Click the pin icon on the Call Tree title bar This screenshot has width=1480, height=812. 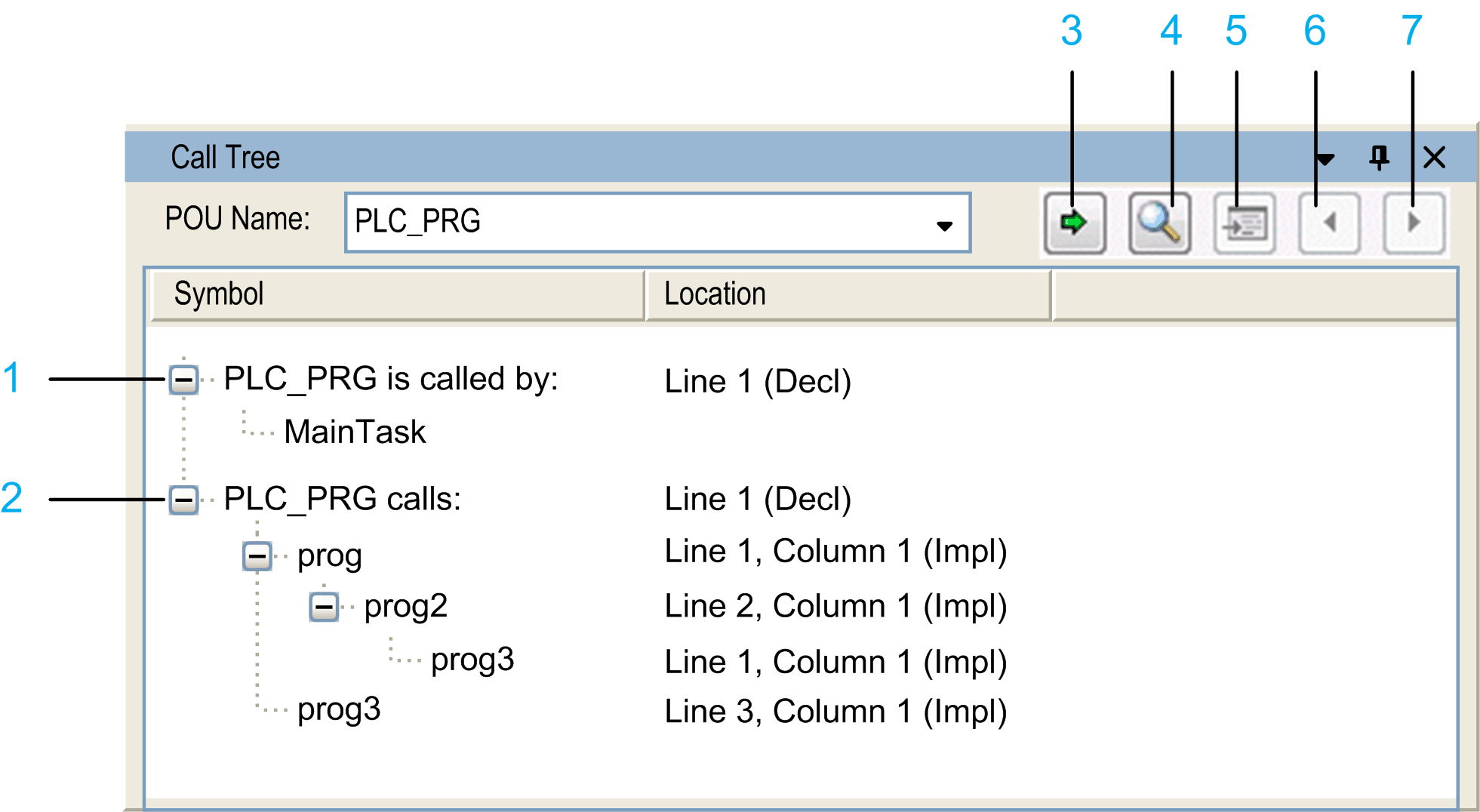coord(1380,157)
